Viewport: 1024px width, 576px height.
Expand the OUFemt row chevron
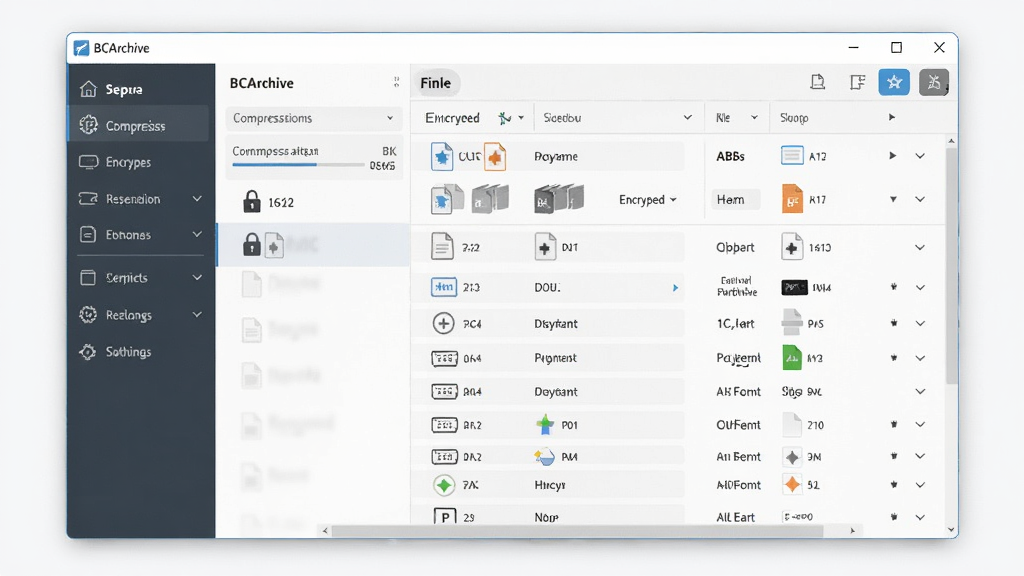[920, 424]
